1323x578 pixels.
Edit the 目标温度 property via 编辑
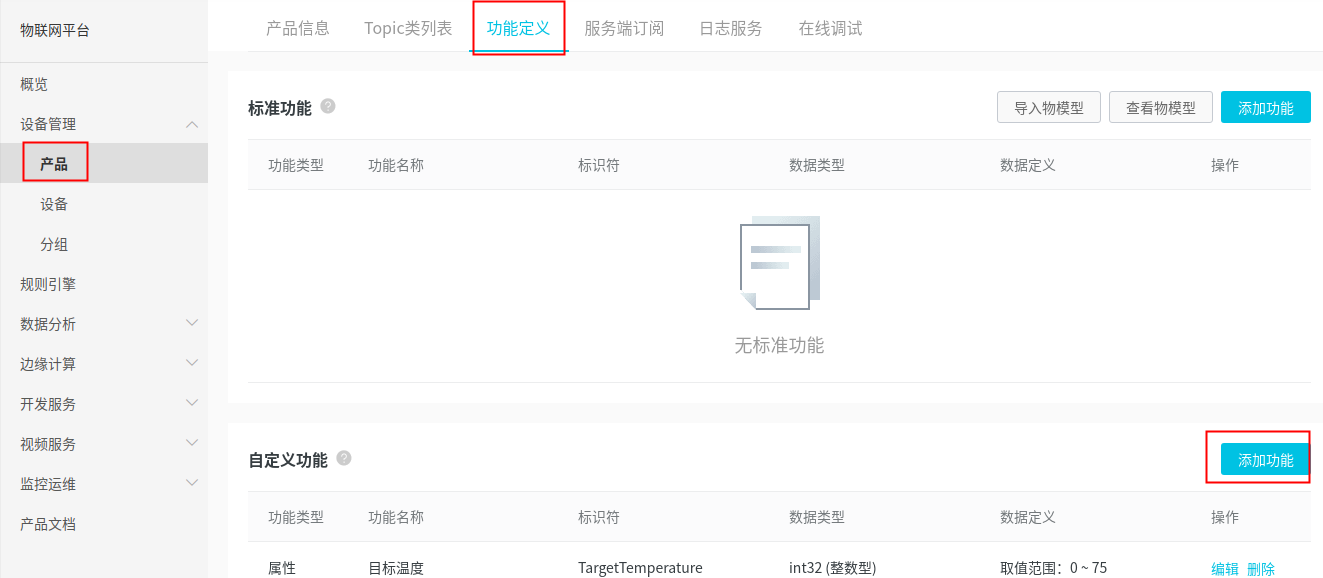(1225, 569)
